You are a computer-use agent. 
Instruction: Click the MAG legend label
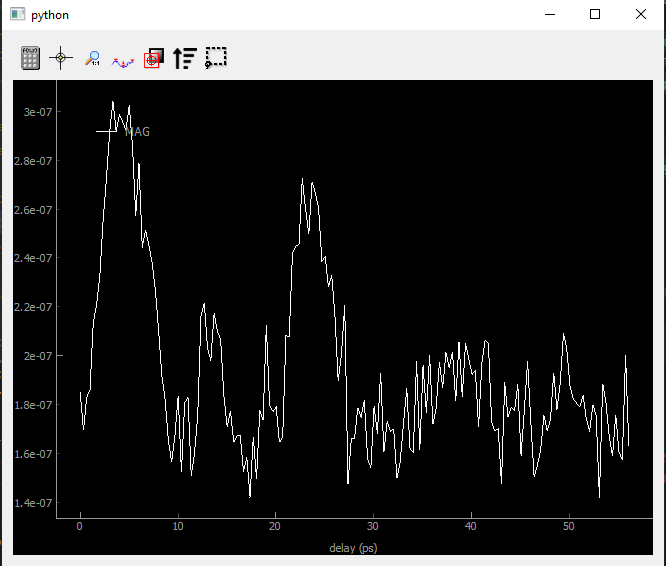click(x=137, y=132)
